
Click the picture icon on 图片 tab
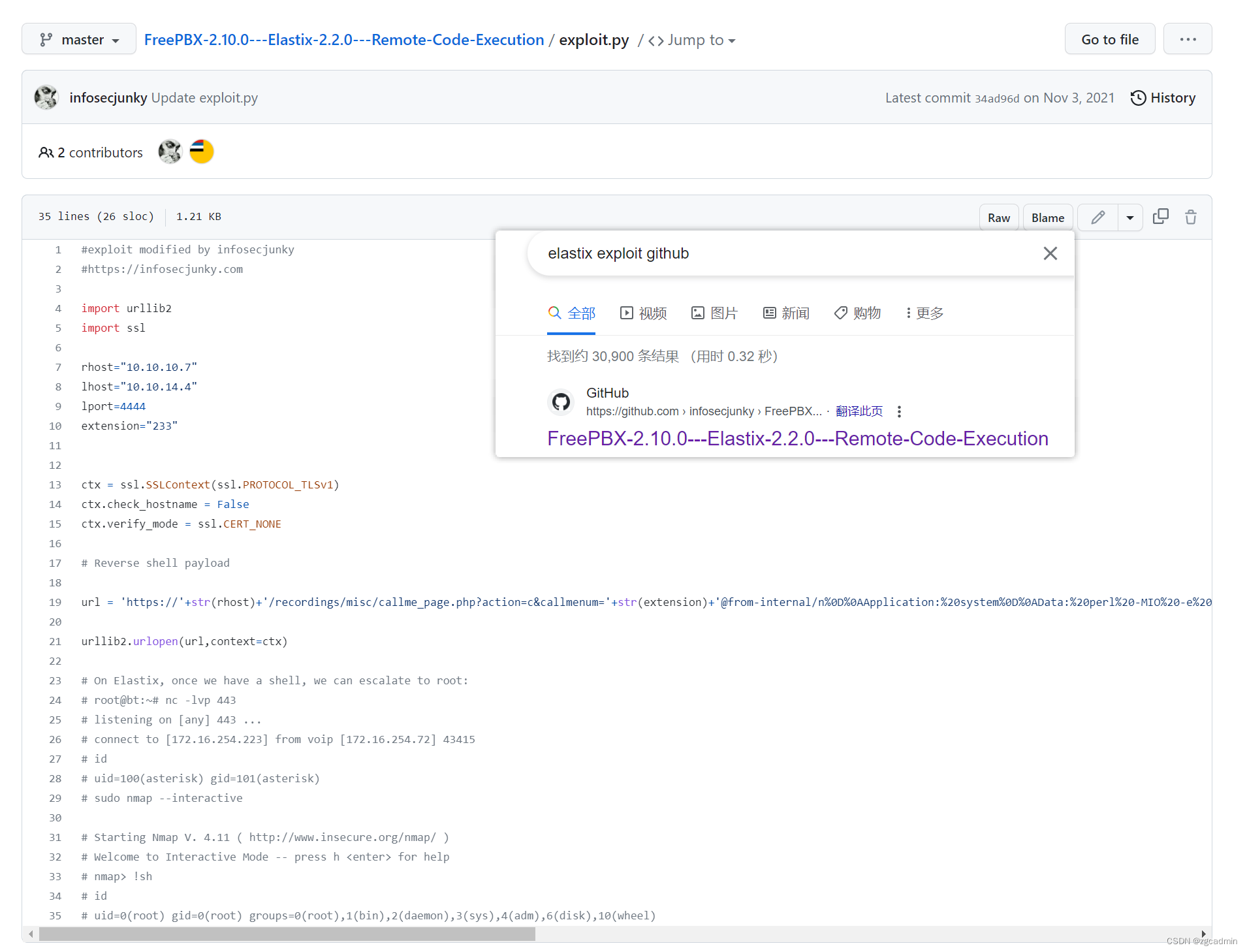698,313
